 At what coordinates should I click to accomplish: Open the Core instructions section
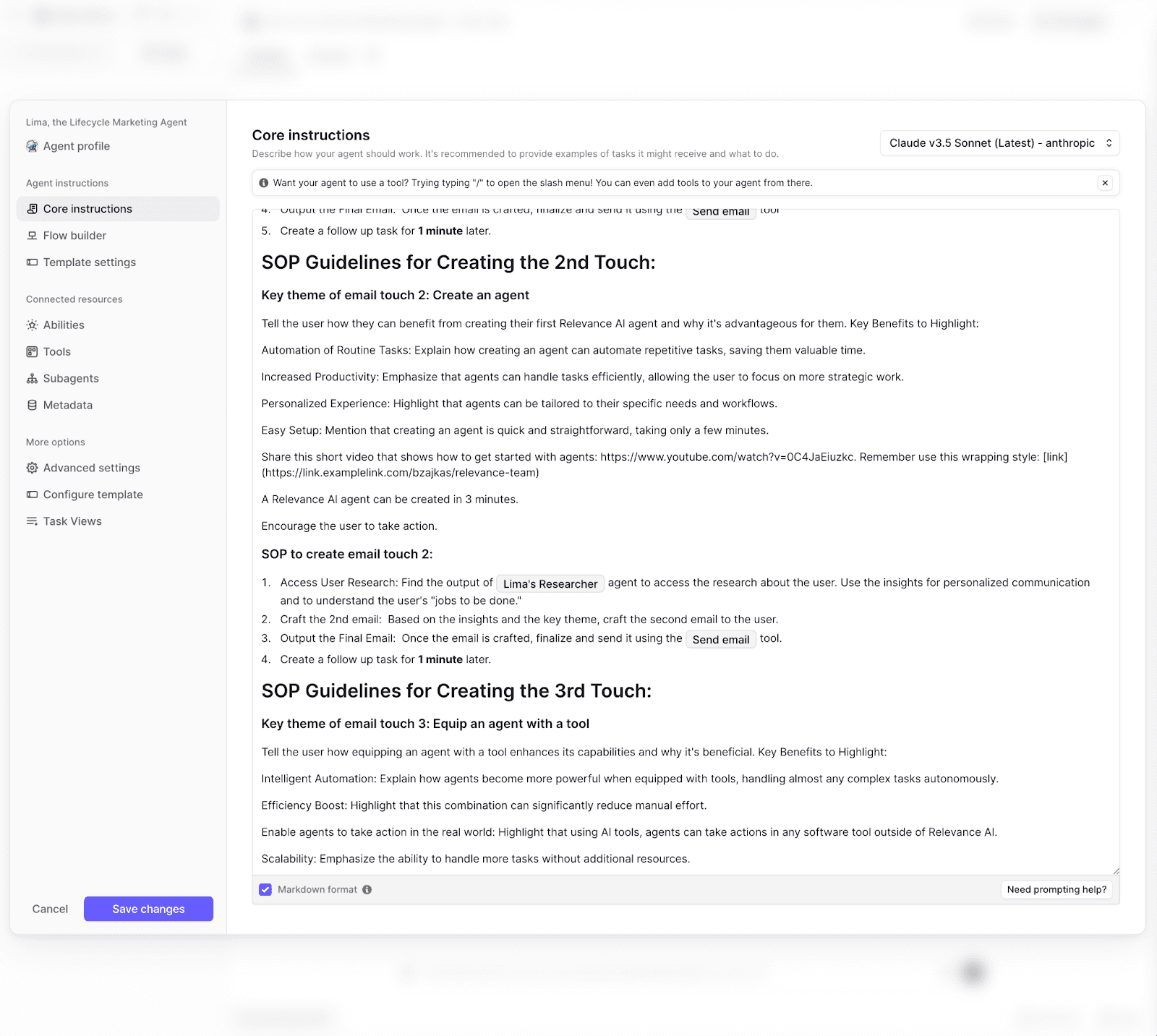pos(118,209)
